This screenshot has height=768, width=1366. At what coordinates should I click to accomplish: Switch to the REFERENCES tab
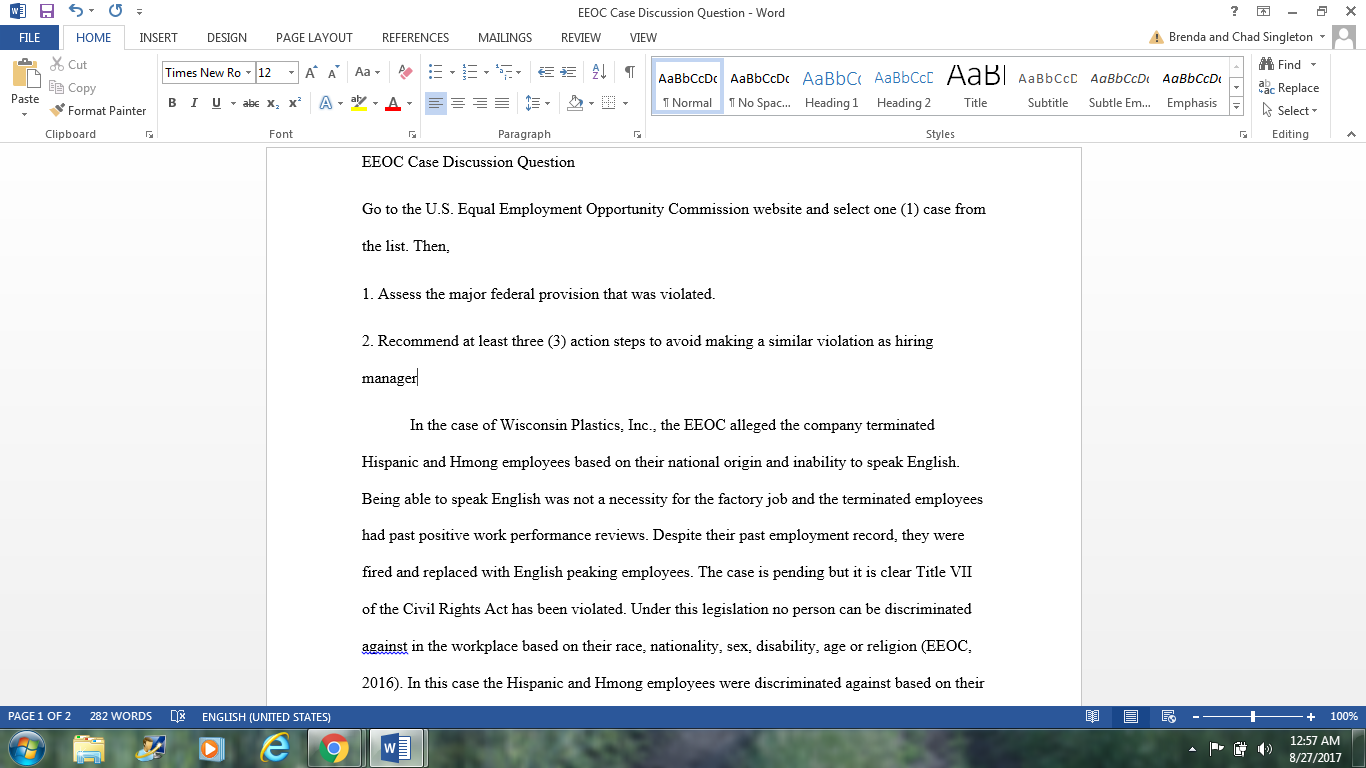pos(415,38)
